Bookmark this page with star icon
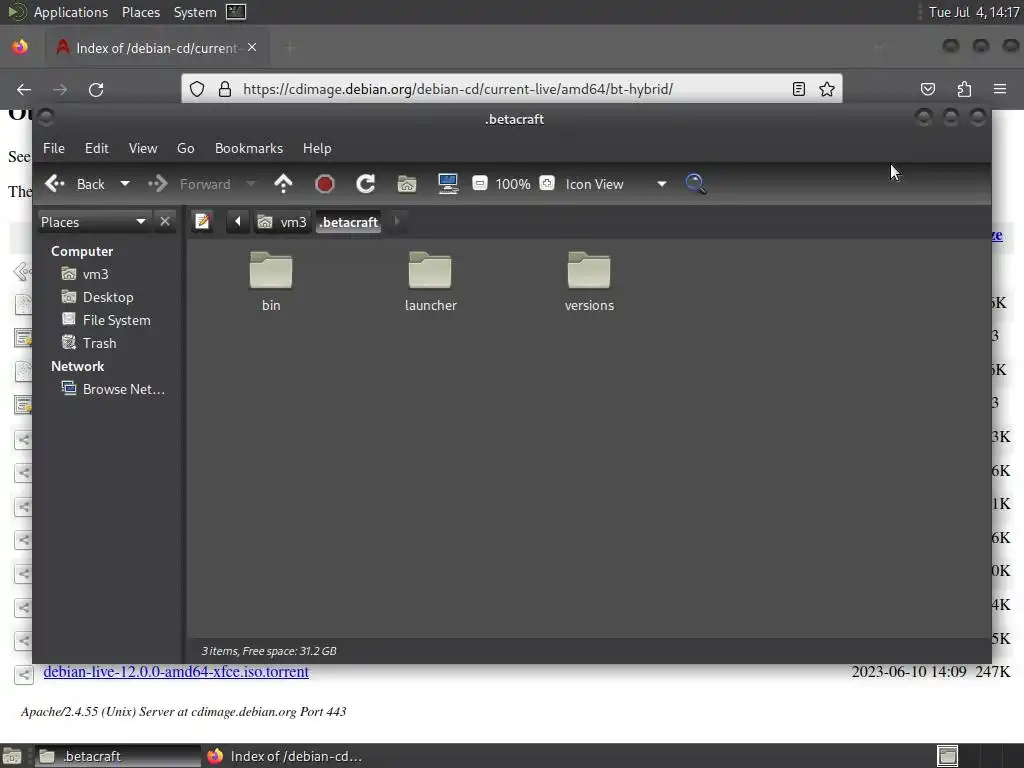This screenshot has height=768, width=1024. tap(827, 89)
